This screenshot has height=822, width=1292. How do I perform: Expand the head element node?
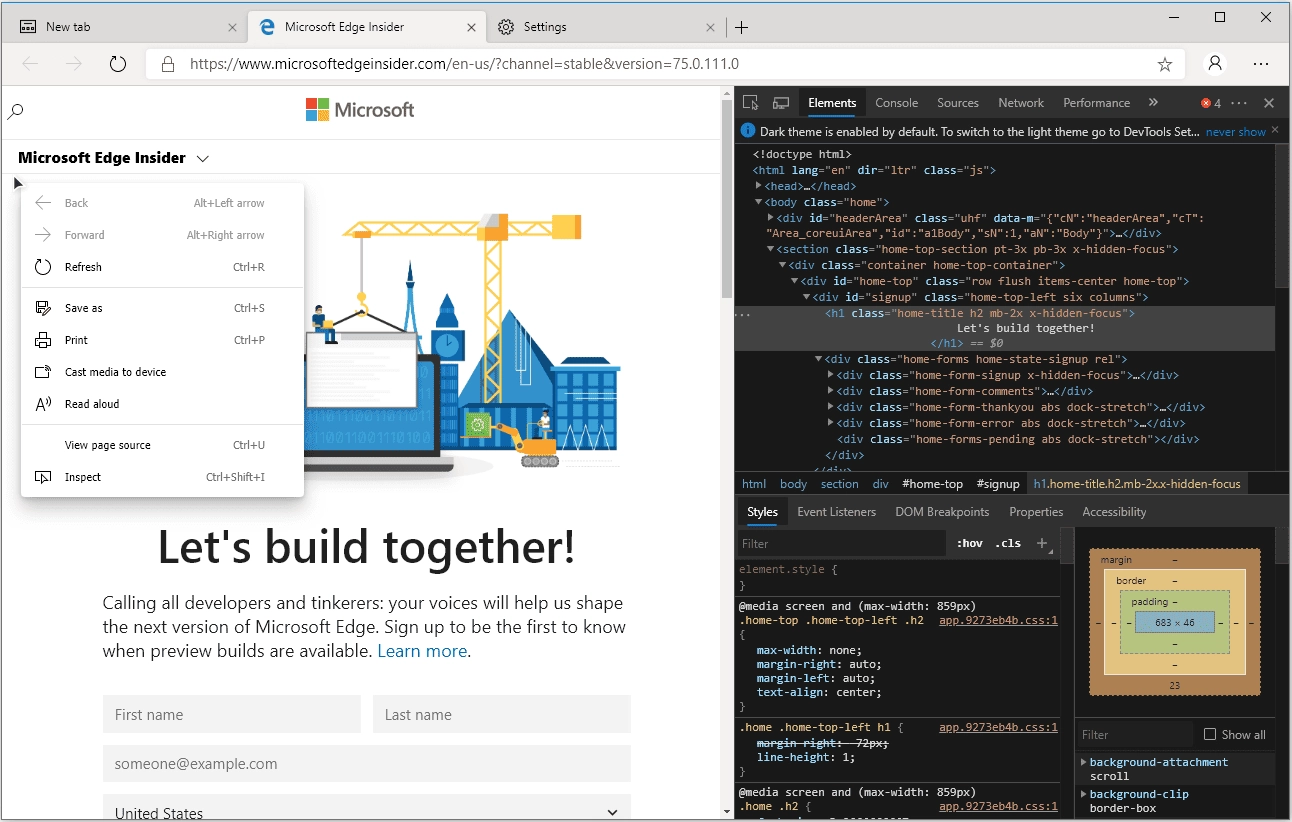(x=759, y=186)
